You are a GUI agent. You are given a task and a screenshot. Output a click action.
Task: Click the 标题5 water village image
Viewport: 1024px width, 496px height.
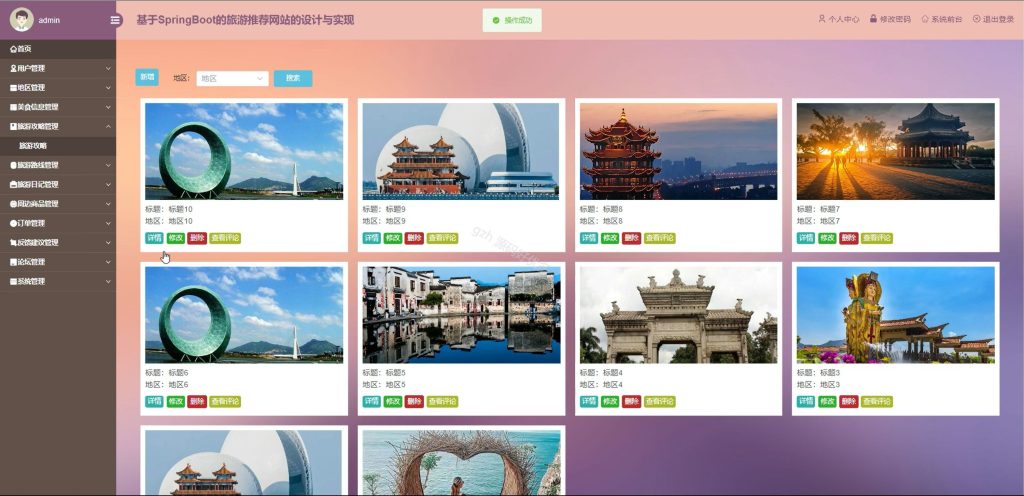click(461, 315)
